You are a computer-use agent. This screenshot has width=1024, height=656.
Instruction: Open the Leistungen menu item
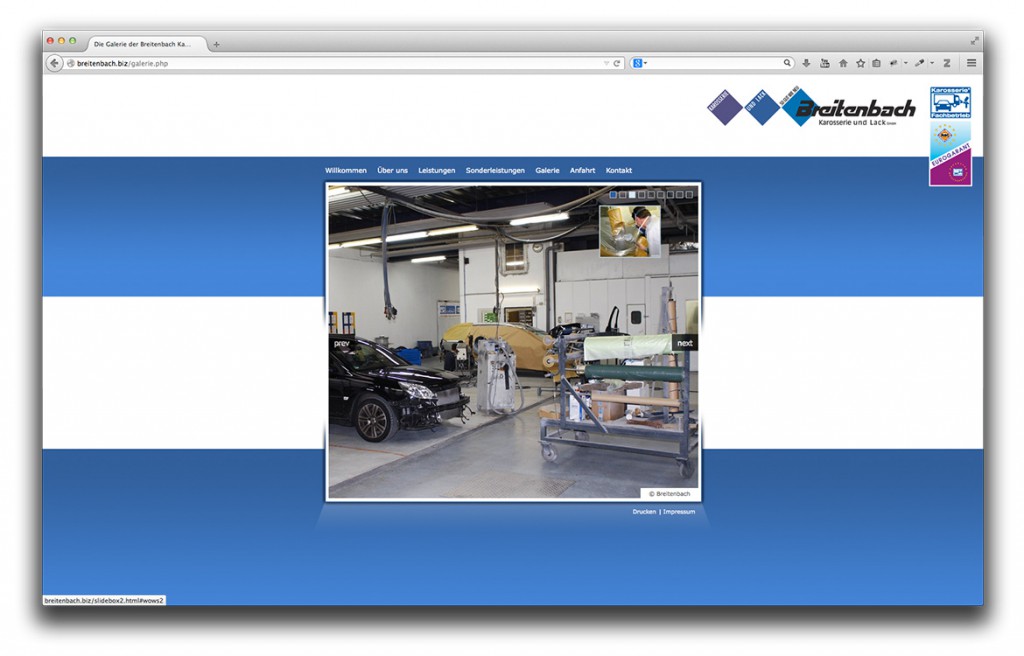(x=436, y=171)
